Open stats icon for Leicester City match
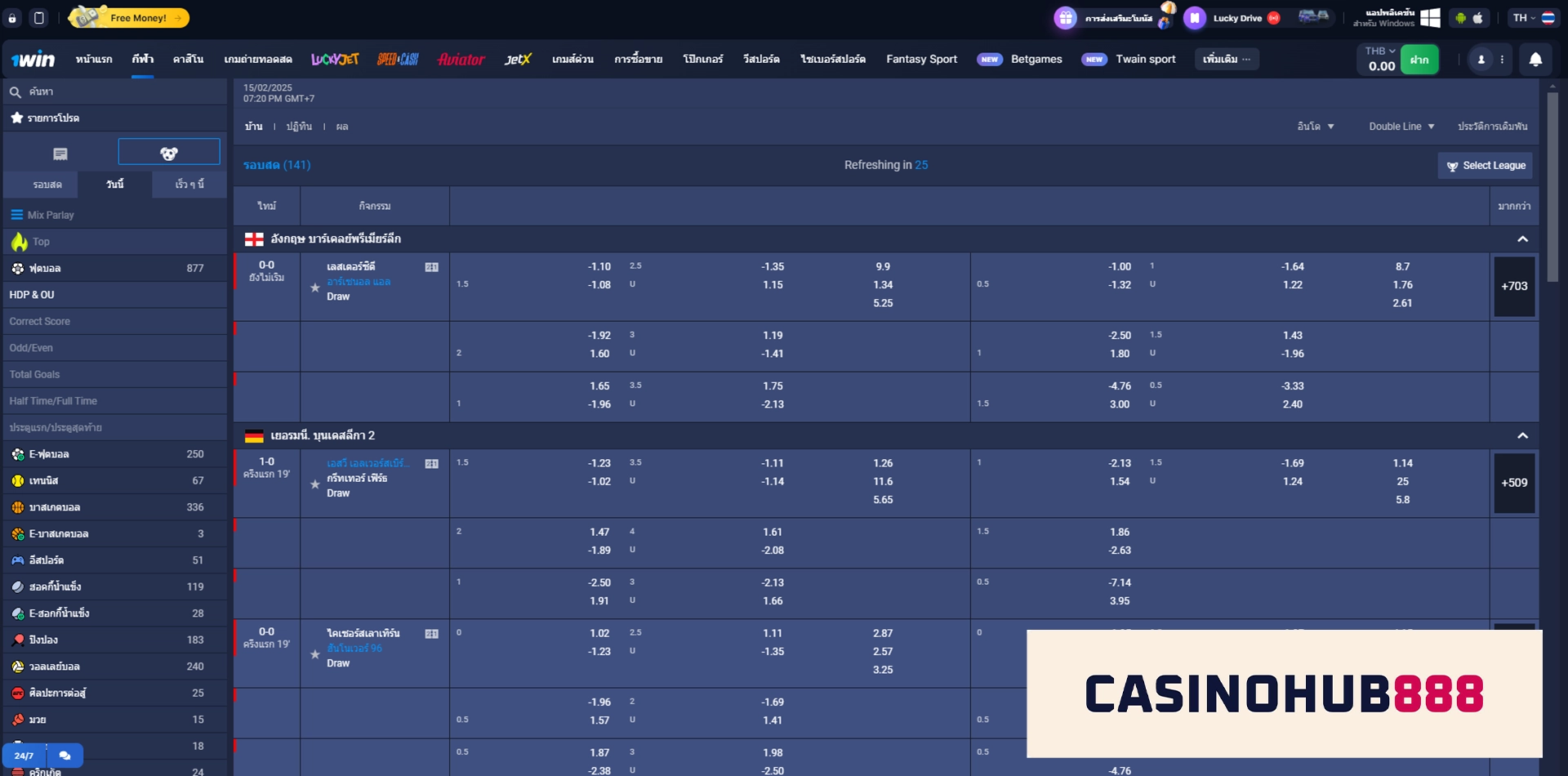Screen dimensions: 1568x776 (431, 267)
